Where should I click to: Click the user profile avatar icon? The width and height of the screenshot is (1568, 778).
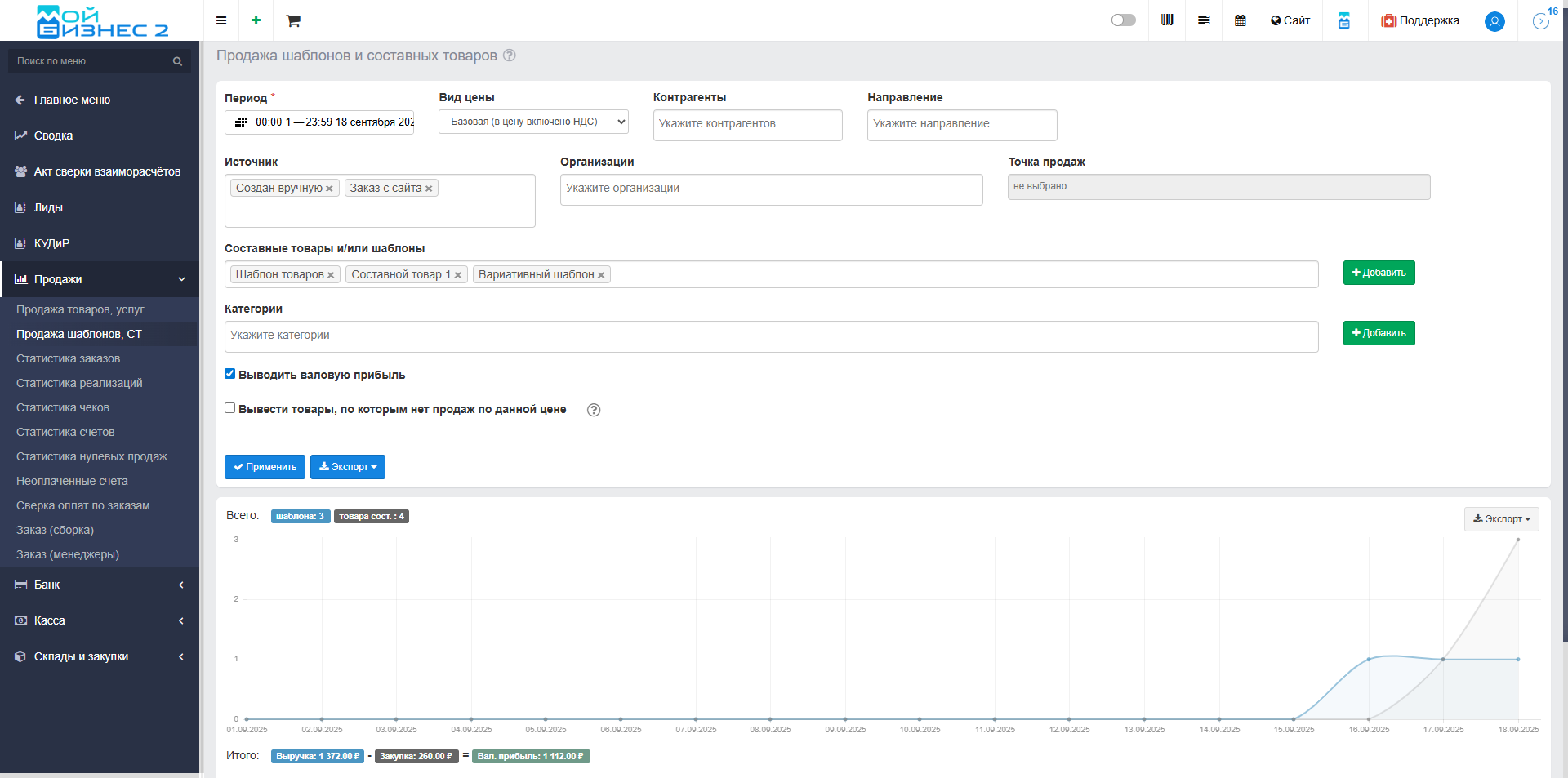[x=1494, y=21]
